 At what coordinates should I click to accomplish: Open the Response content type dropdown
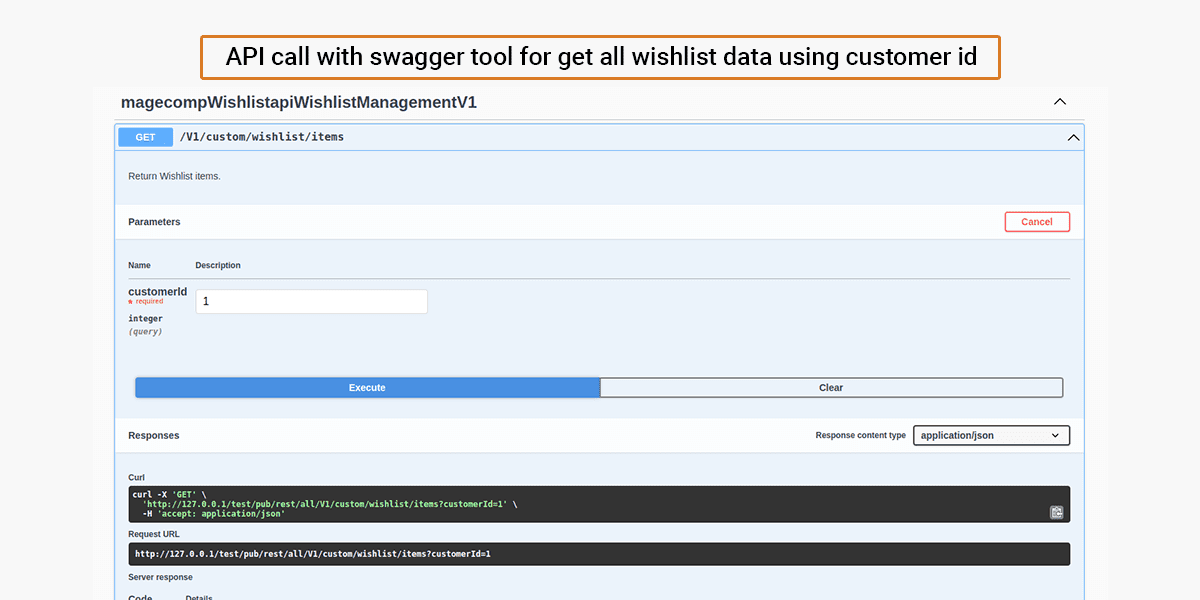point(991,435)
